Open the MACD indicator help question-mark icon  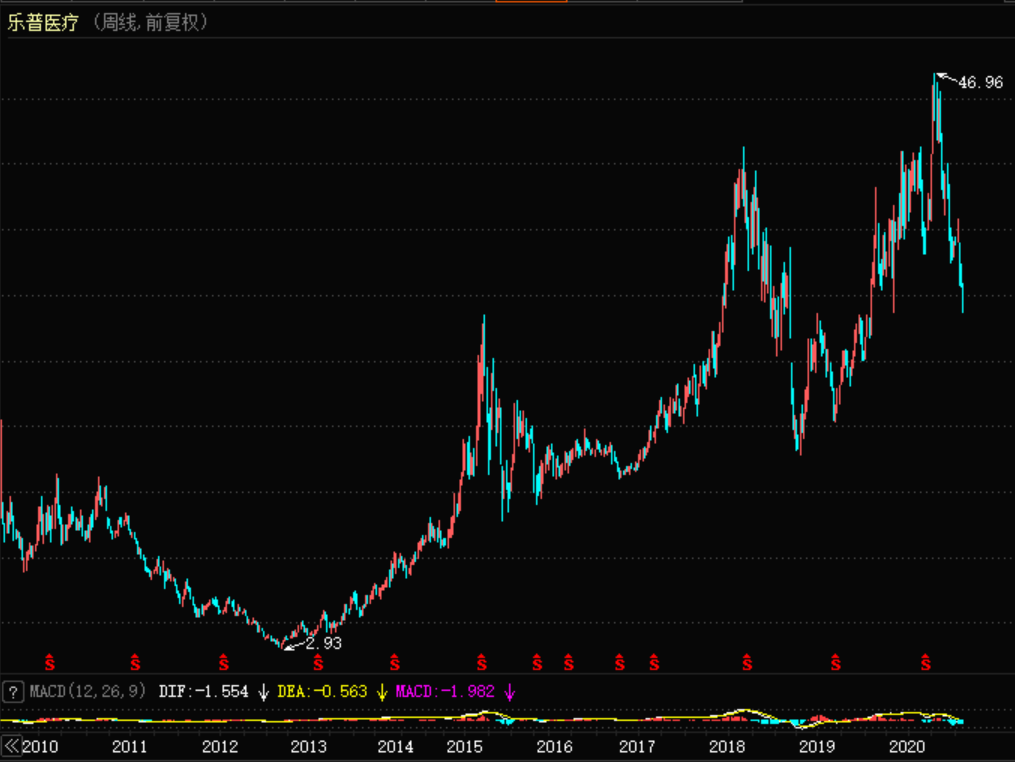(13, 692)
